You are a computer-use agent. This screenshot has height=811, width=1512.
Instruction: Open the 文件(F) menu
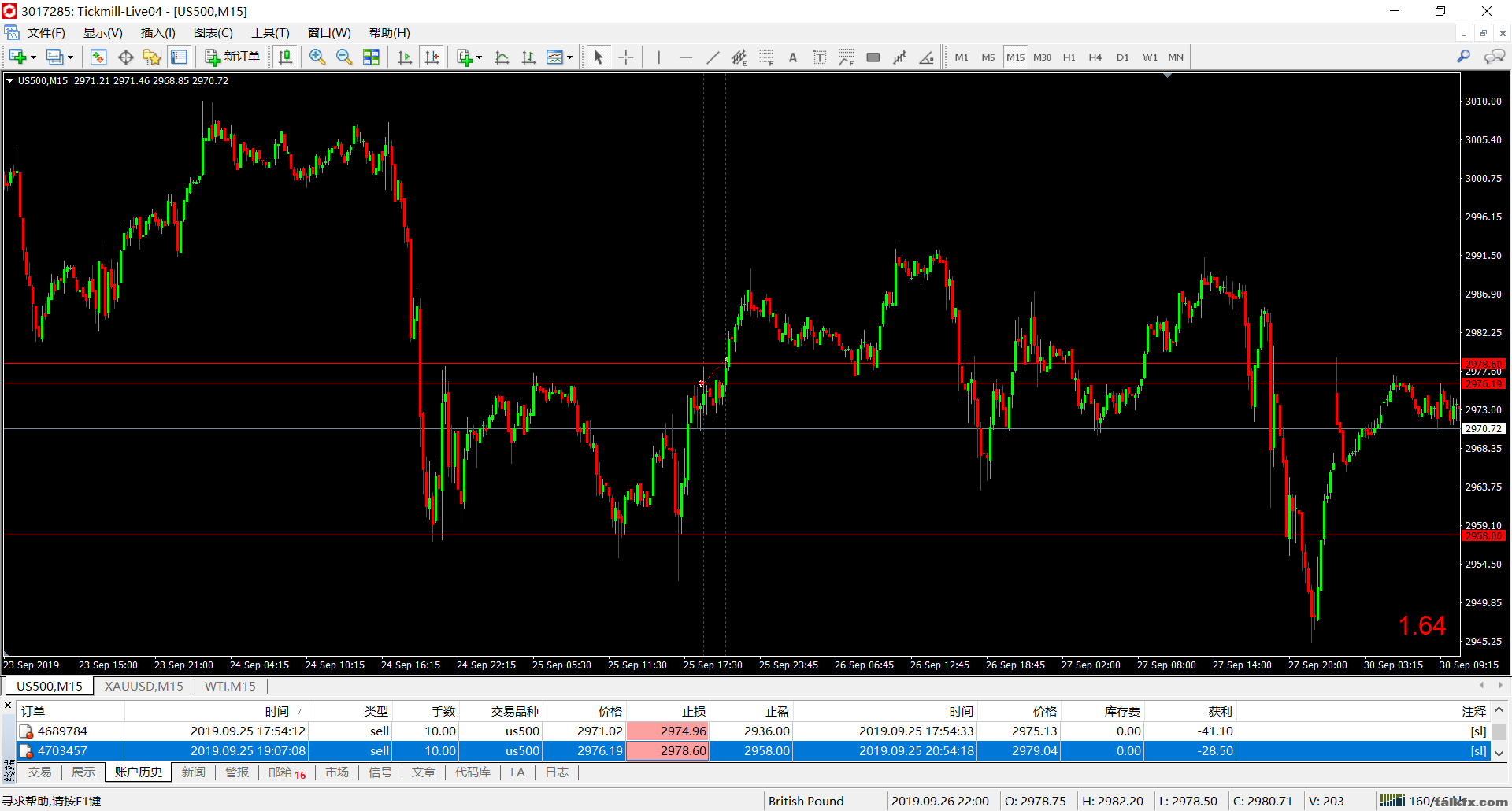(46, 32)
